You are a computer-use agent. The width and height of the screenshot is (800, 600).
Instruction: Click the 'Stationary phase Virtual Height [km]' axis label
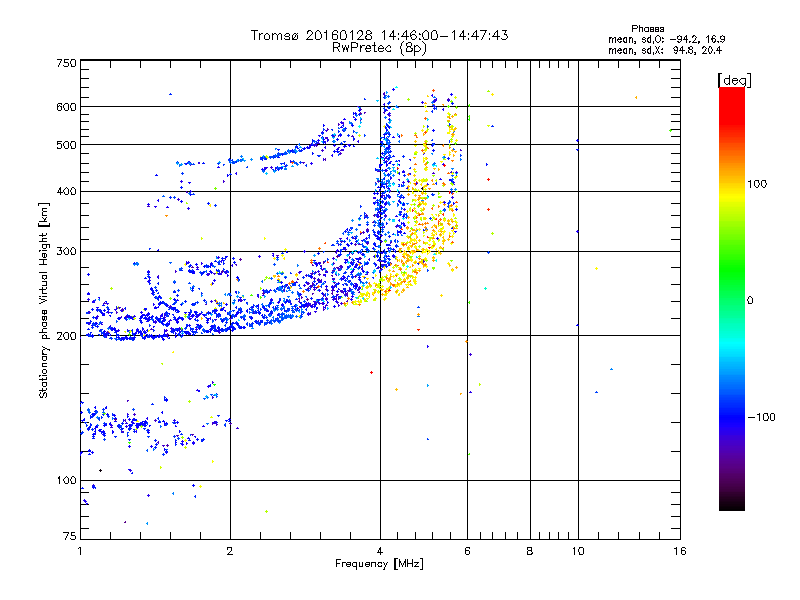(44, 301)
